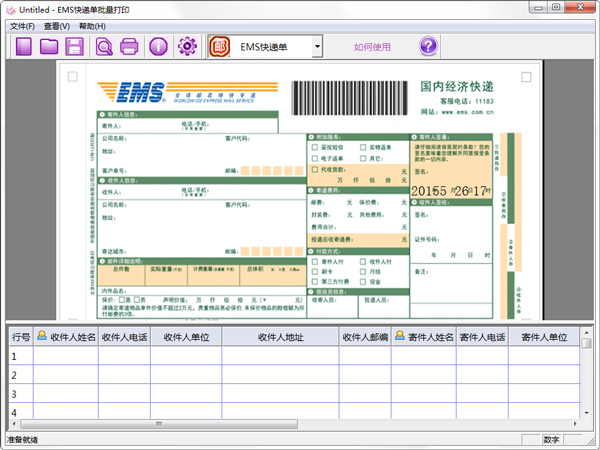The image size is (600, 450).
Task: Click the 收件人电话 column header
Action: pyautogui.click(x=125, y=337)
